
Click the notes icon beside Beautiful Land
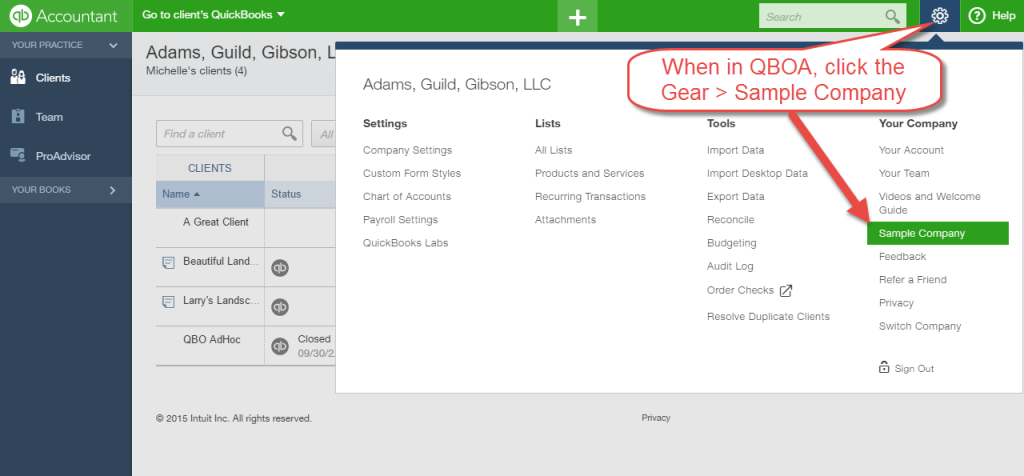click(168, 262)
